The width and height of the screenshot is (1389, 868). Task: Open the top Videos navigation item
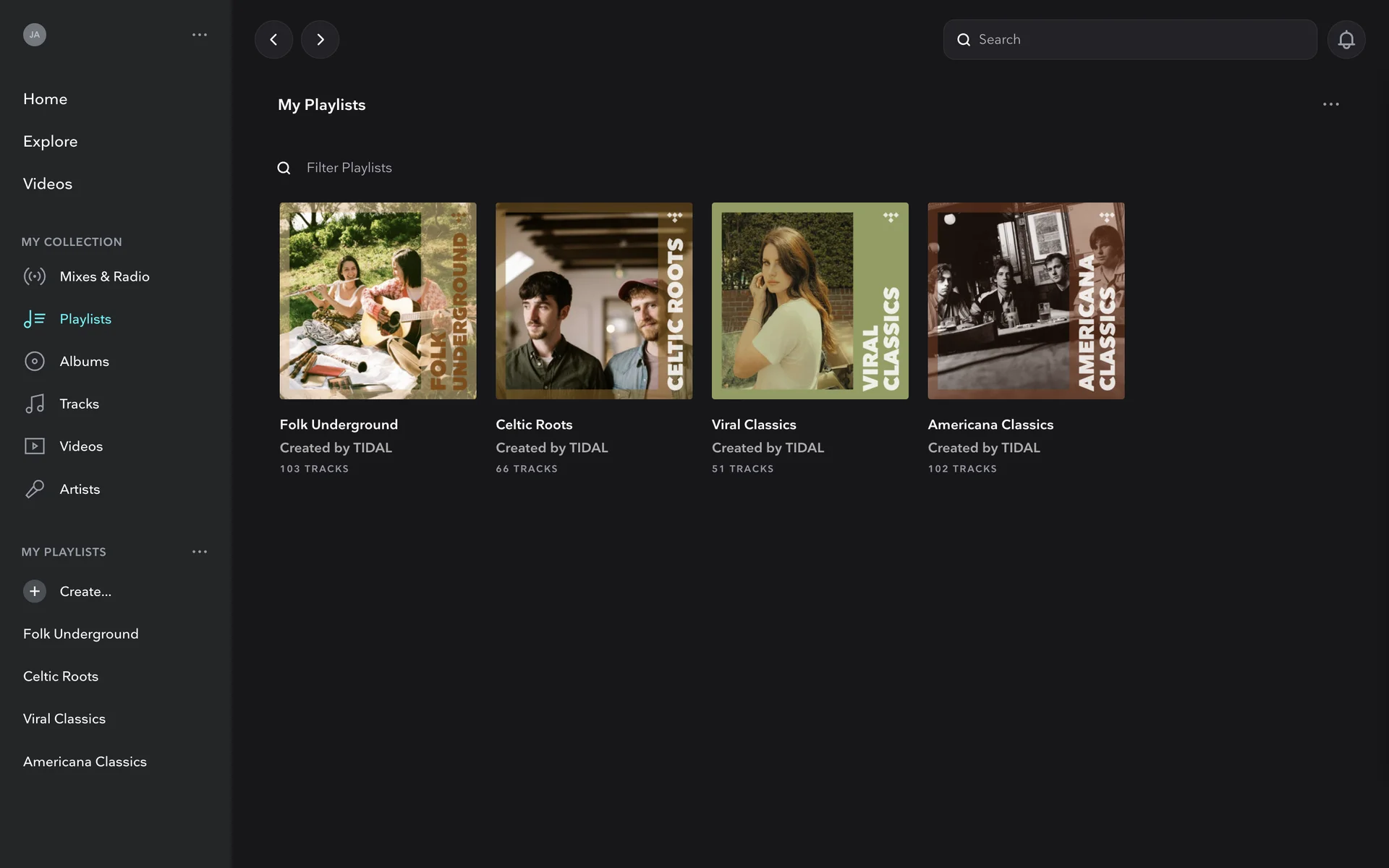(48, 184)
